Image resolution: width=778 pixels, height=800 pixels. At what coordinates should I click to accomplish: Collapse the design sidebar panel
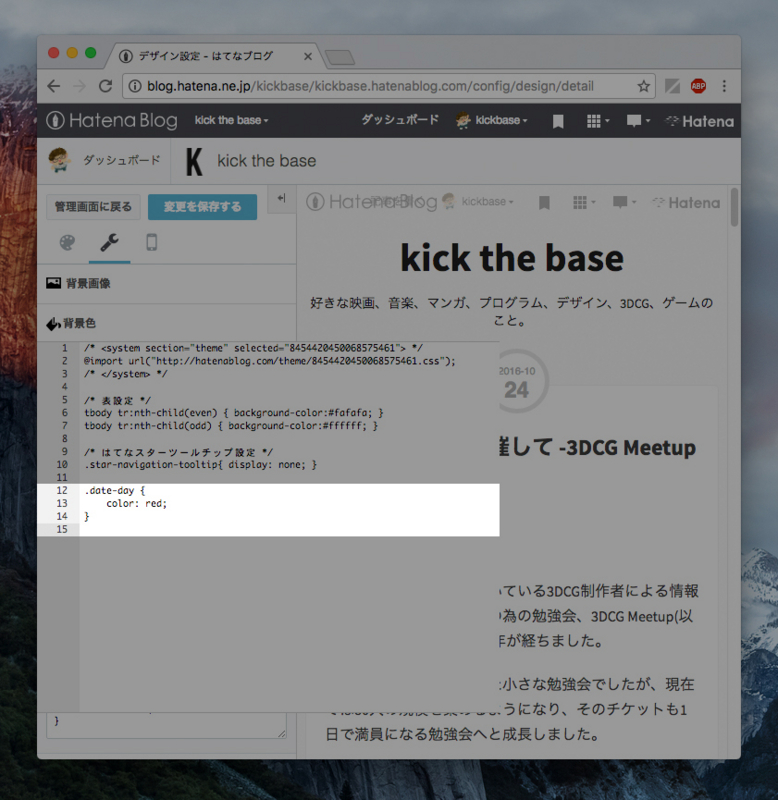pos(282,198)
